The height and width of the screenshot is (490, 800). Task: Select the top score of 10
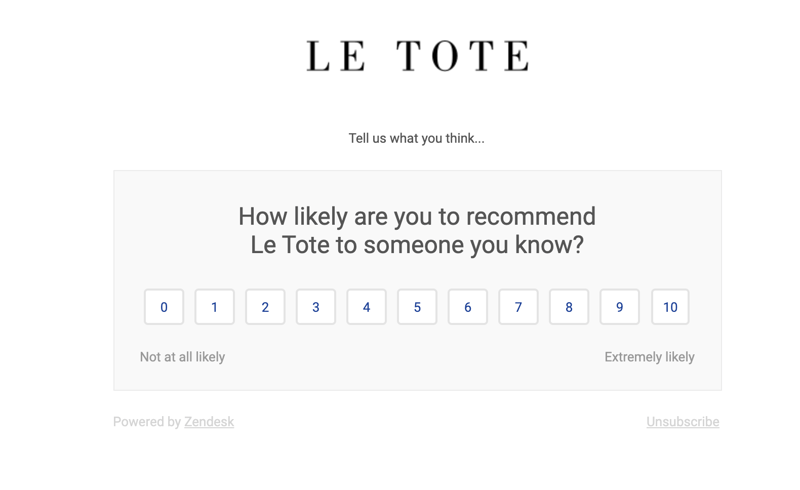(x=670, y=307)
